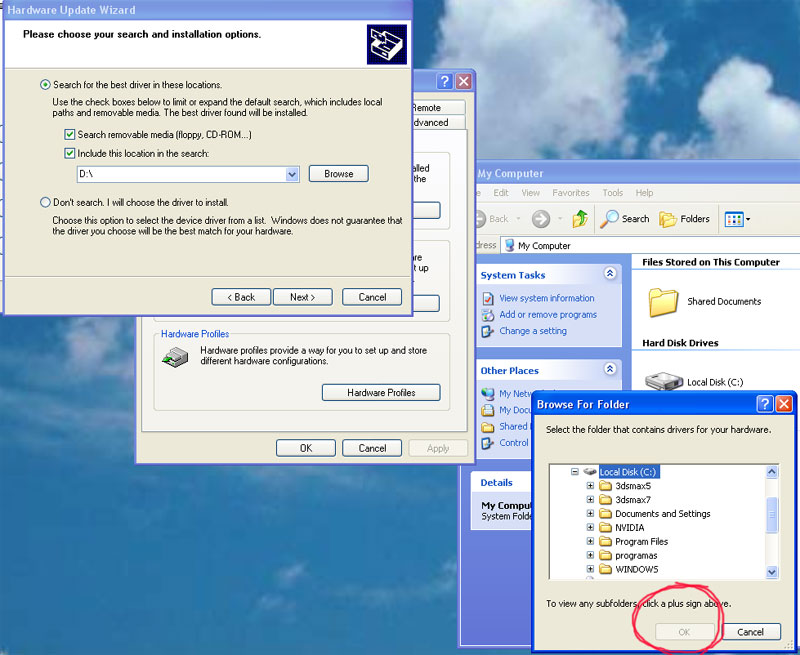800x655 pixels.
Task: Click the Back toolbar button in My Computer
Action: tap(492, 219)
